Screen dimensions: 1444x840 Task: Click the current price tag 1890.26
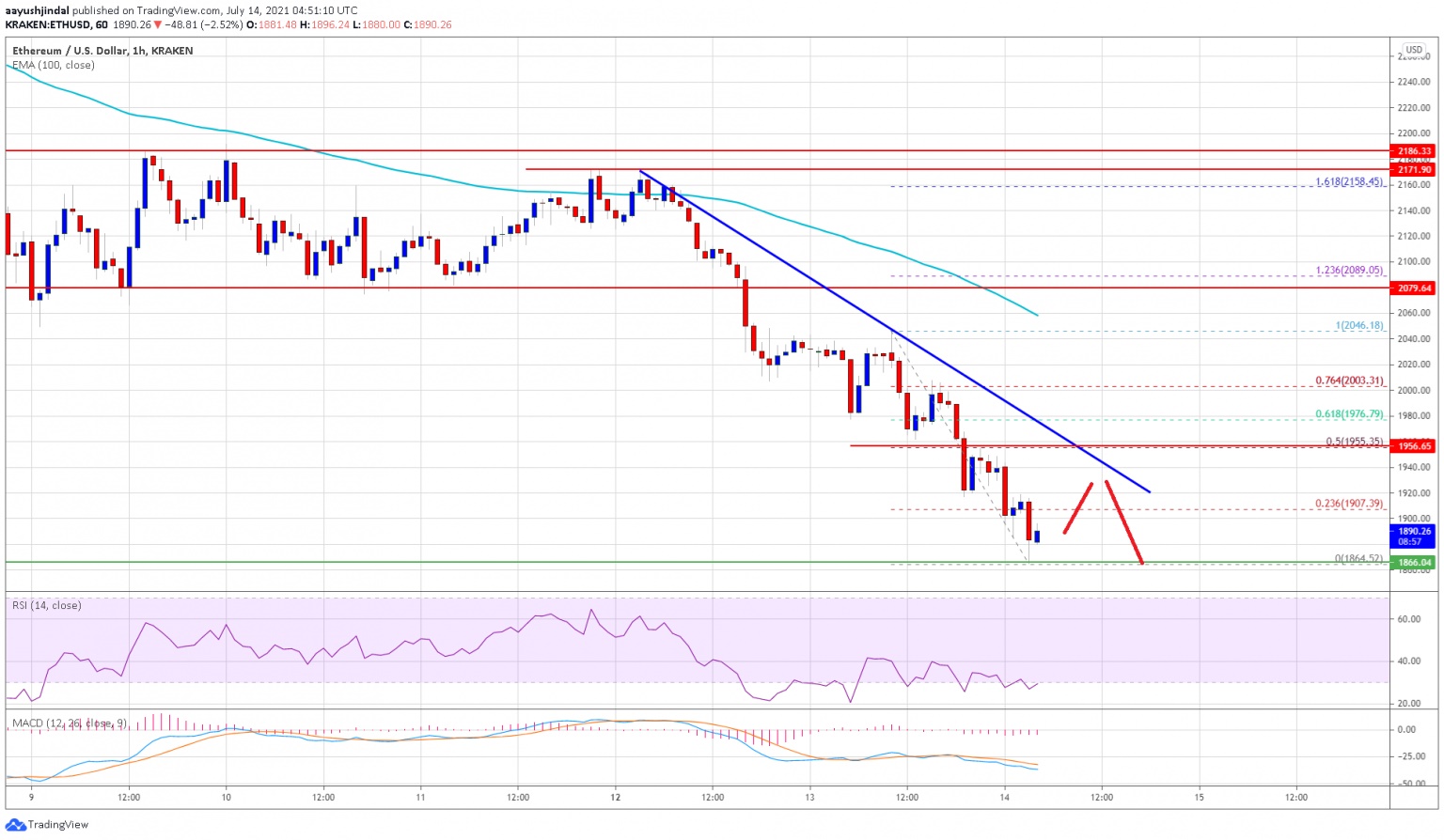1414,536
